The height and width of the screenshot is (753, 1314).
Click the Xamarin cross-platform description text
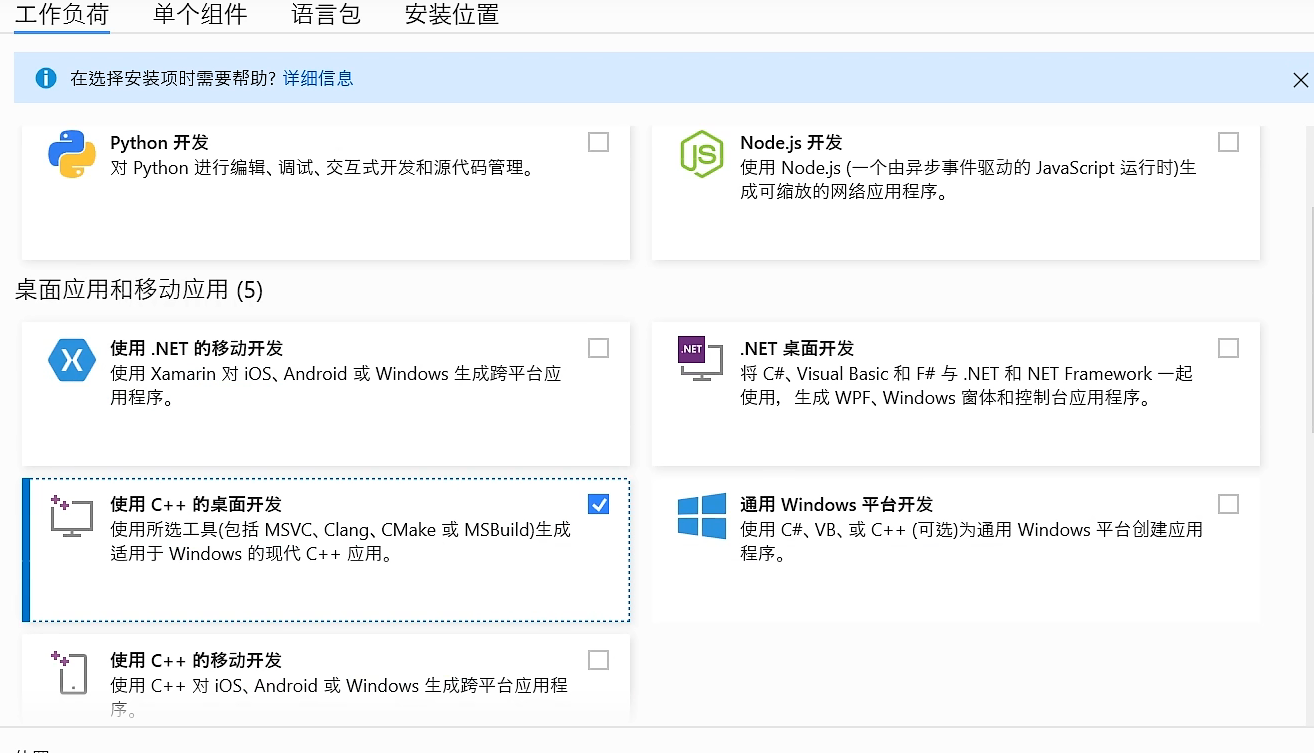click(336, 385)
